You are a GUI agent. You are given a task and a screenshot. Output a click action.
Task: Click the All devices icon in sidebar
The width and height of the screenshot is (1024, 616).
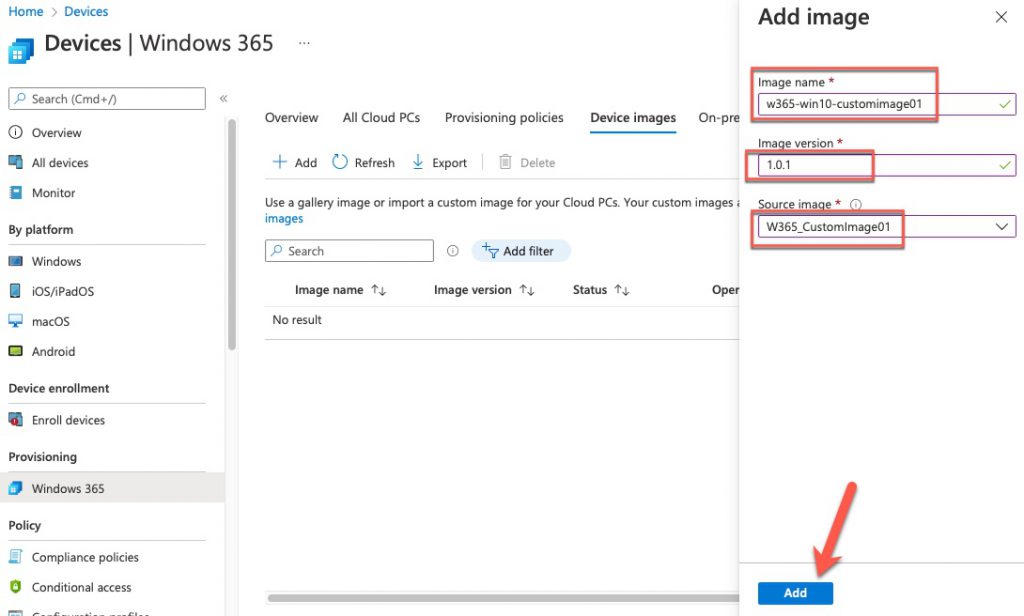15,162
